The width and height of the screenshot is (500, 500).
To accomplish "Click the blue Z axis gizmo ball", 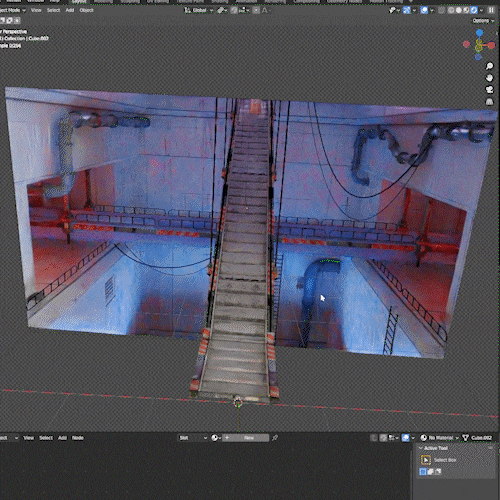I will (479, 33).
